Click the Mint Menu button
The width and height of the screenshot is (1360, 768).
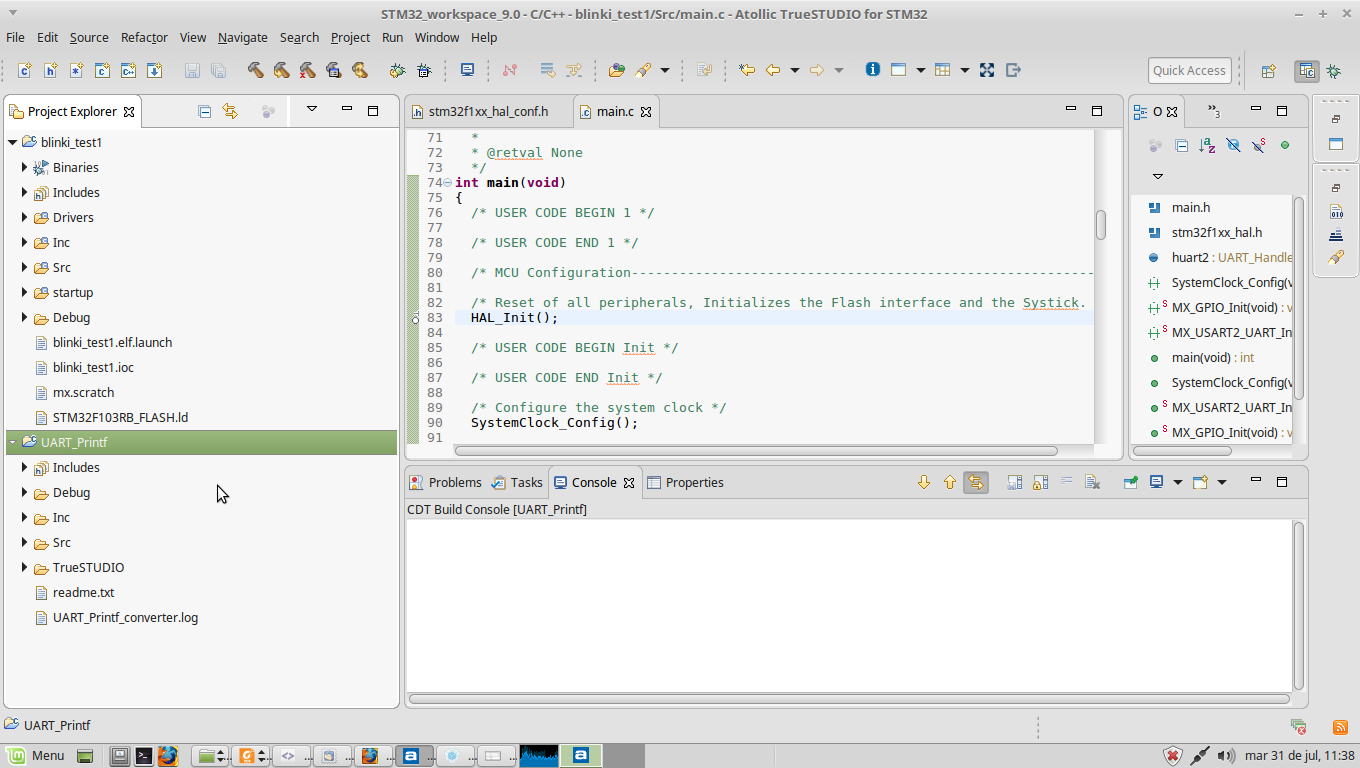click(36, 755)
